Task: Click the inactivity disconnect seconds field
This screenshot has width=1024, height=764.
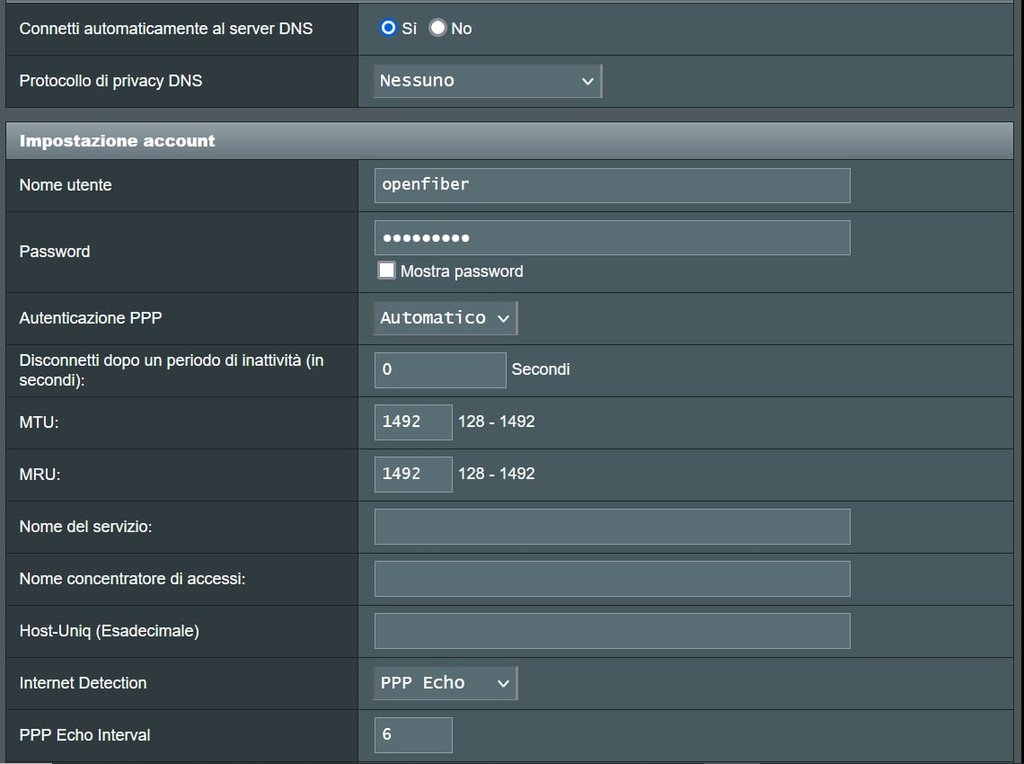Action: pyautogui.click(x=440, y=370)
